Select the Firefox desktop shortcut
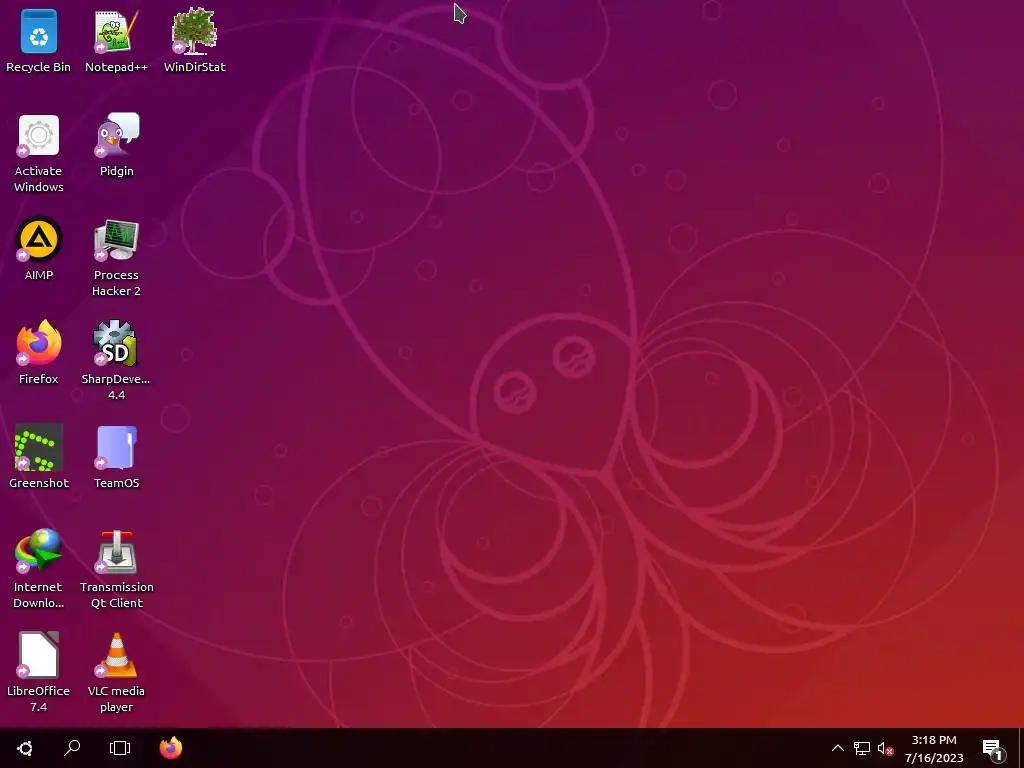1024x768 pixels. point(39,353)
